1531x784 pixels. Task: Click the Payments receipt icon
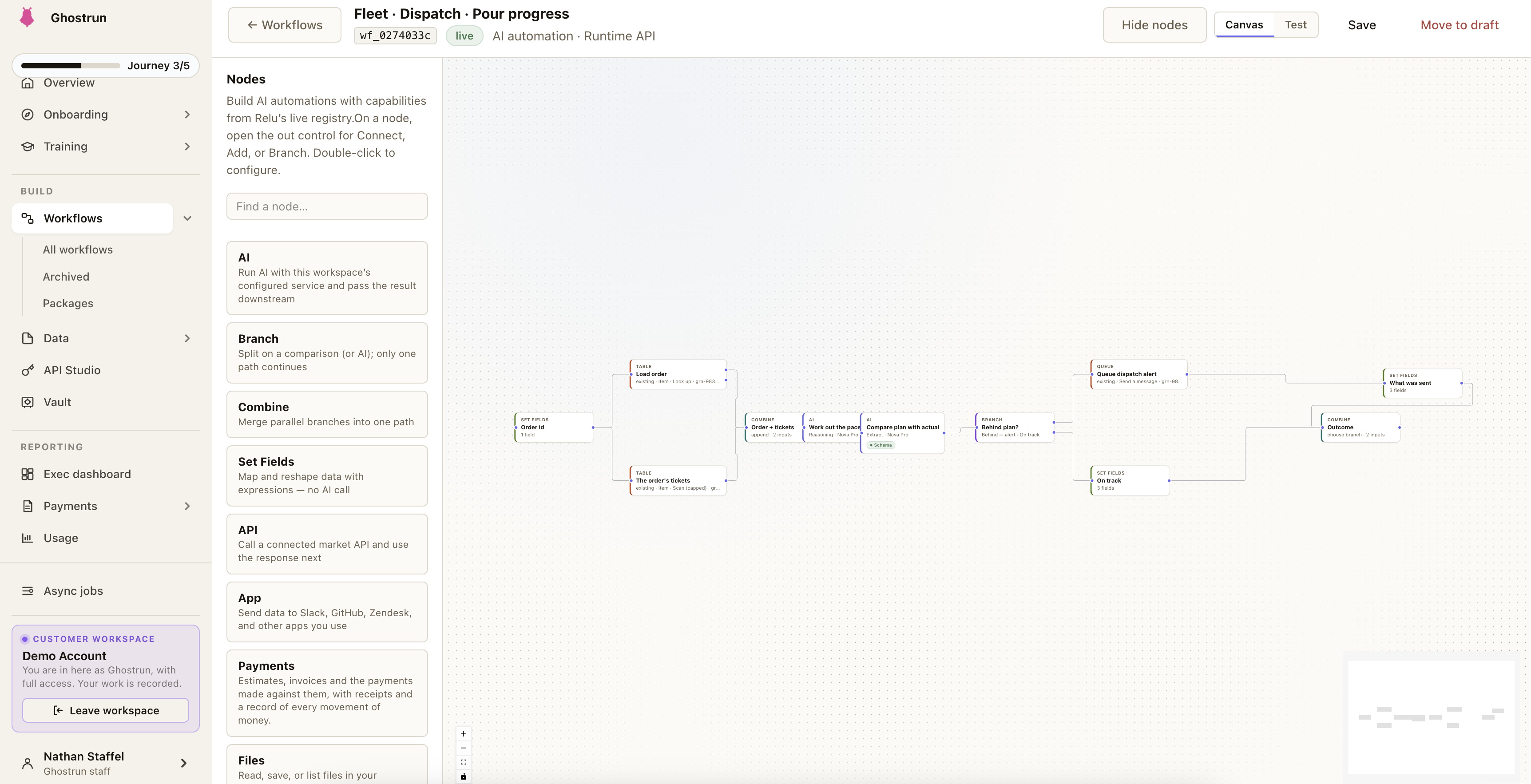pos(28,507)
